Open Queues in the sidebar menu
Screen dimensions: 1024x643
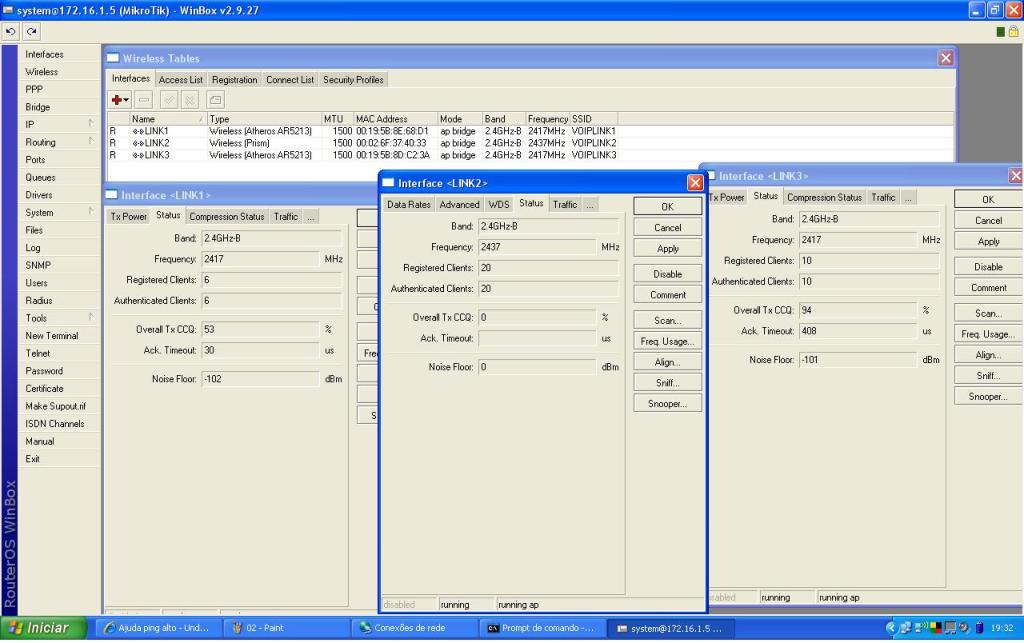[40, 177]
